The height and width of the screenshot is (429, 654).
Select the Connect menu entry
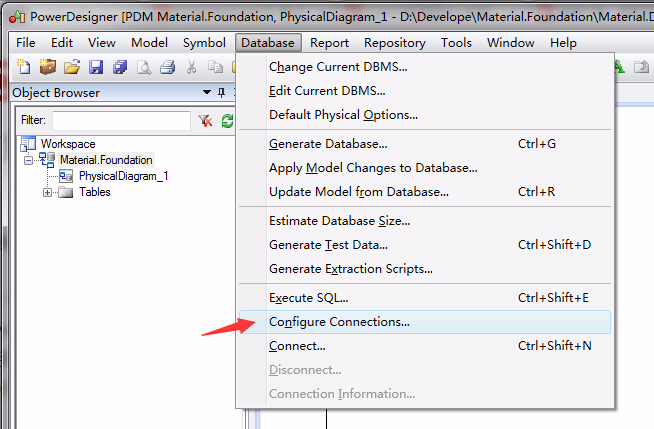pyautogui.click(x=425, y=346)
